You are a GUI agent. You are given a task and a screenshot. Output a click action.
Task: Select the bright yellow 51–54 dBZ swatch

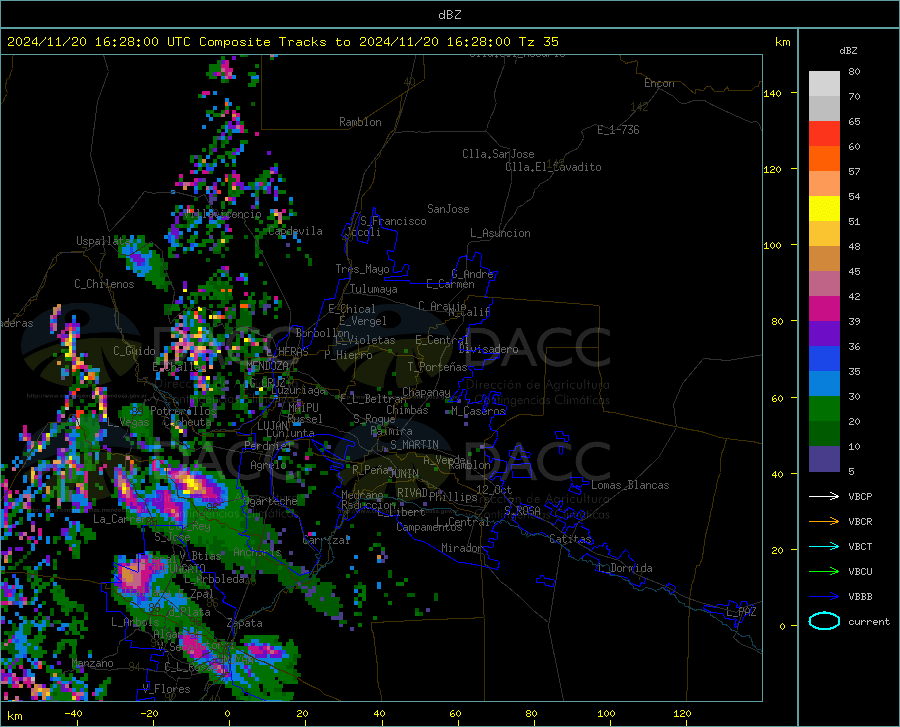(824, 209)
